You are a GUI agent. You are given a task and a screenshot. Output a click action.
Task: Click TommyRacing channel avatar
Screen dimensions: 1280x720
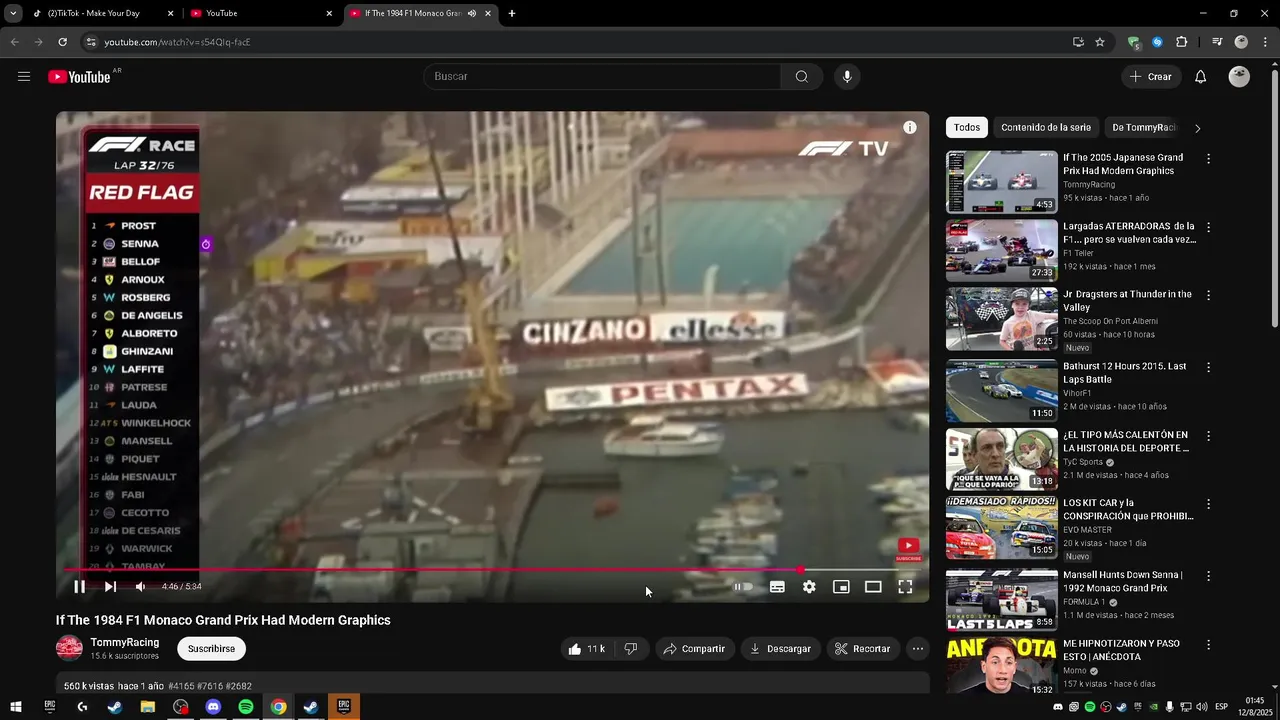coord(69,648)
